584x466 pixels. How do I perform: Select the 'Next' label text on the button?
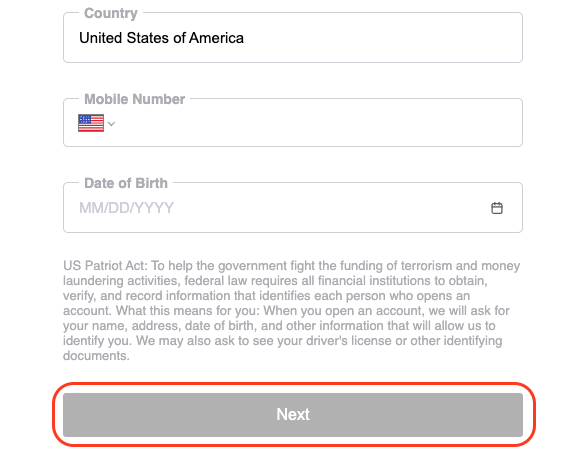293,414
